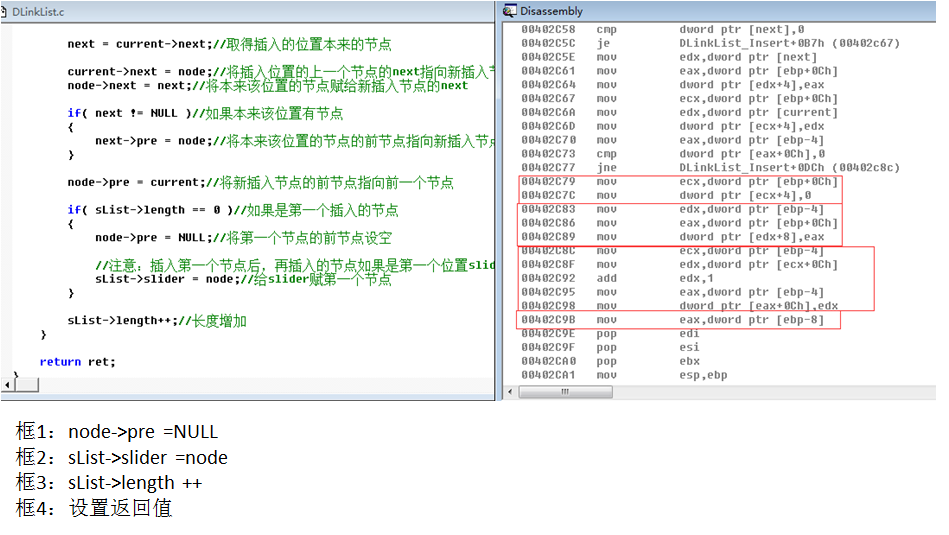The height and width of the screenshot is (535, 949).
Task: Click disassembly row 00402C67
Action: pyautogui.click(x=679, y=99)
